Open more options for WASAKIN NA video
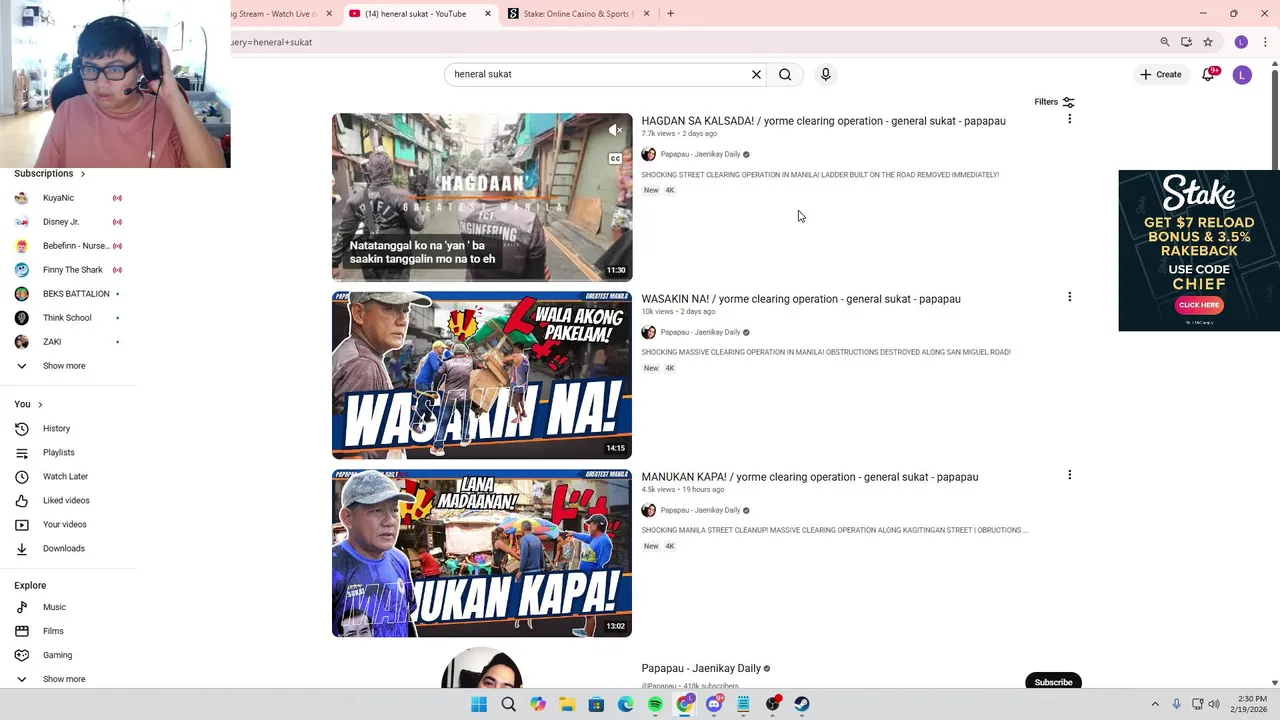Screen dimensions: 1280x720 [1069, 297]
